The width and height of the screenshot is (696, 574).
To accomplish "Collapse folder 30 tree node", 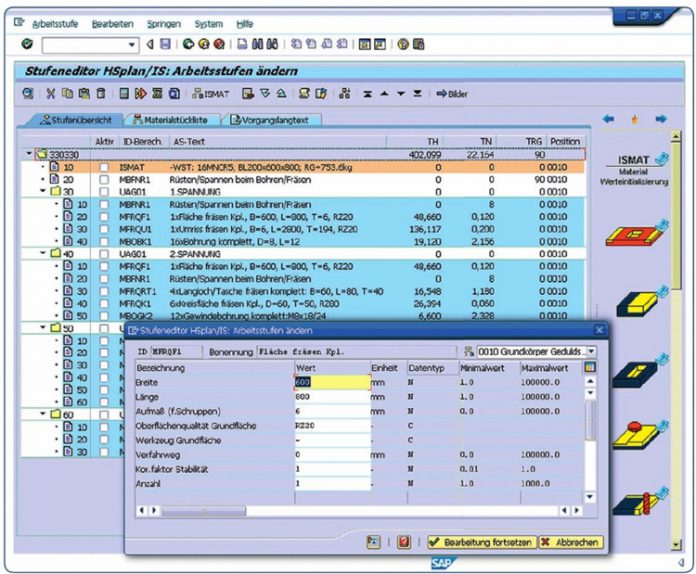I will 43,191.
